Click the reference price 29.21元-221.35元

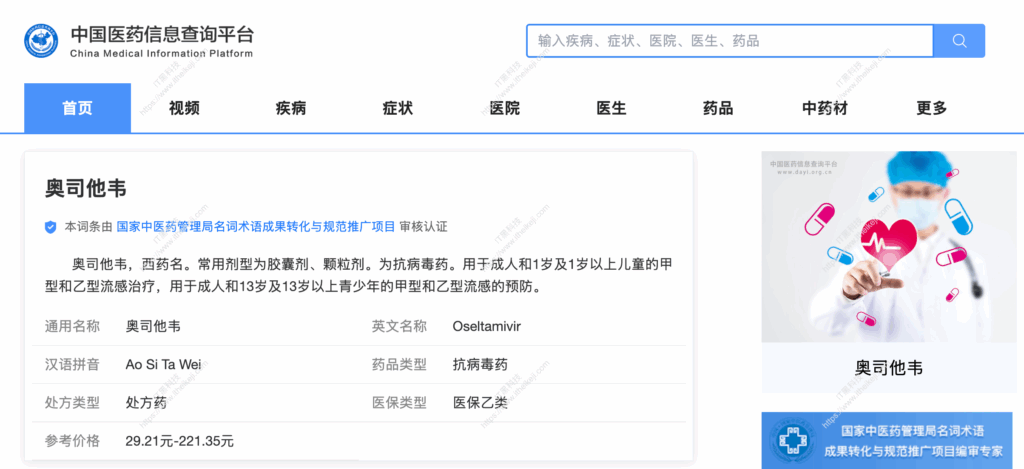180,442
